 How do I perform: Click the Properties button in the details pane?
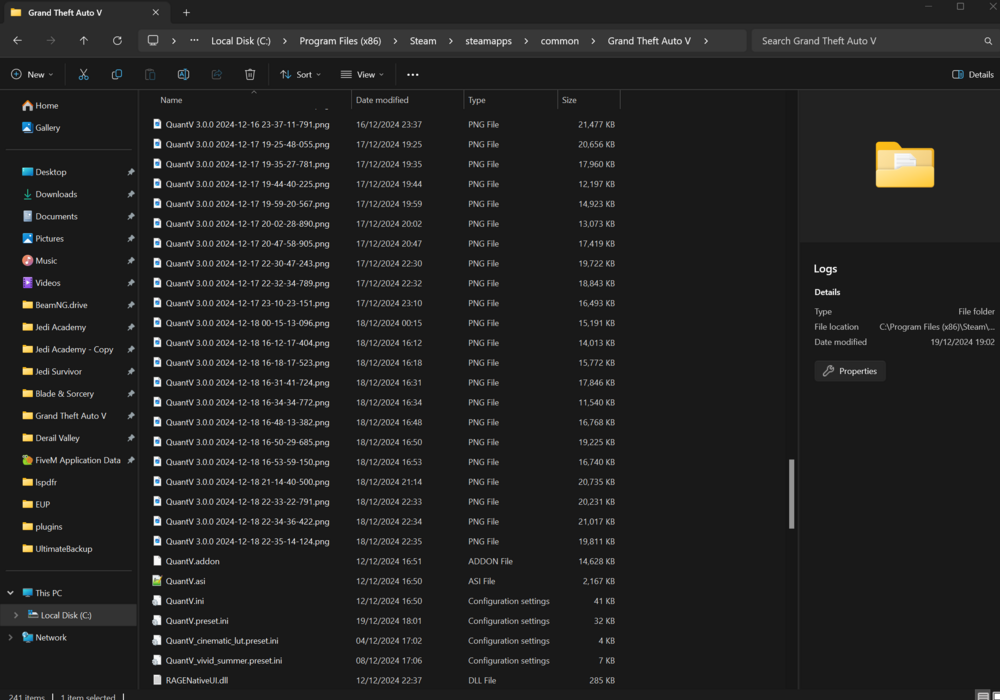tap(849, 371)
